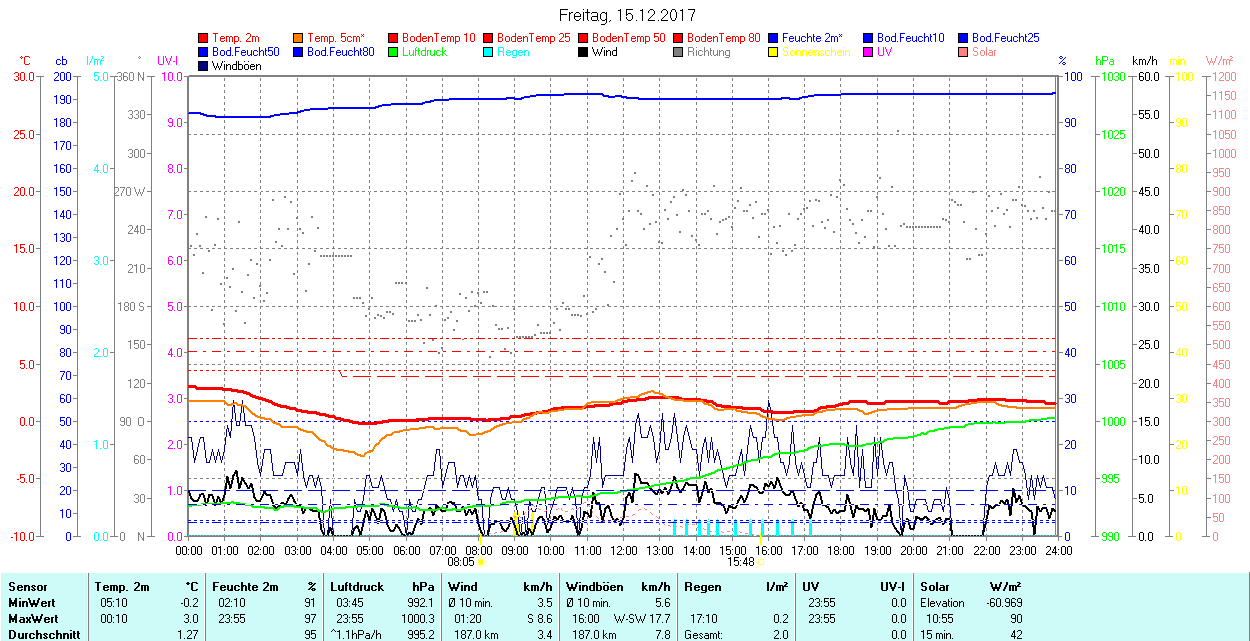Click the Solar legend swatch

(964, 52)
